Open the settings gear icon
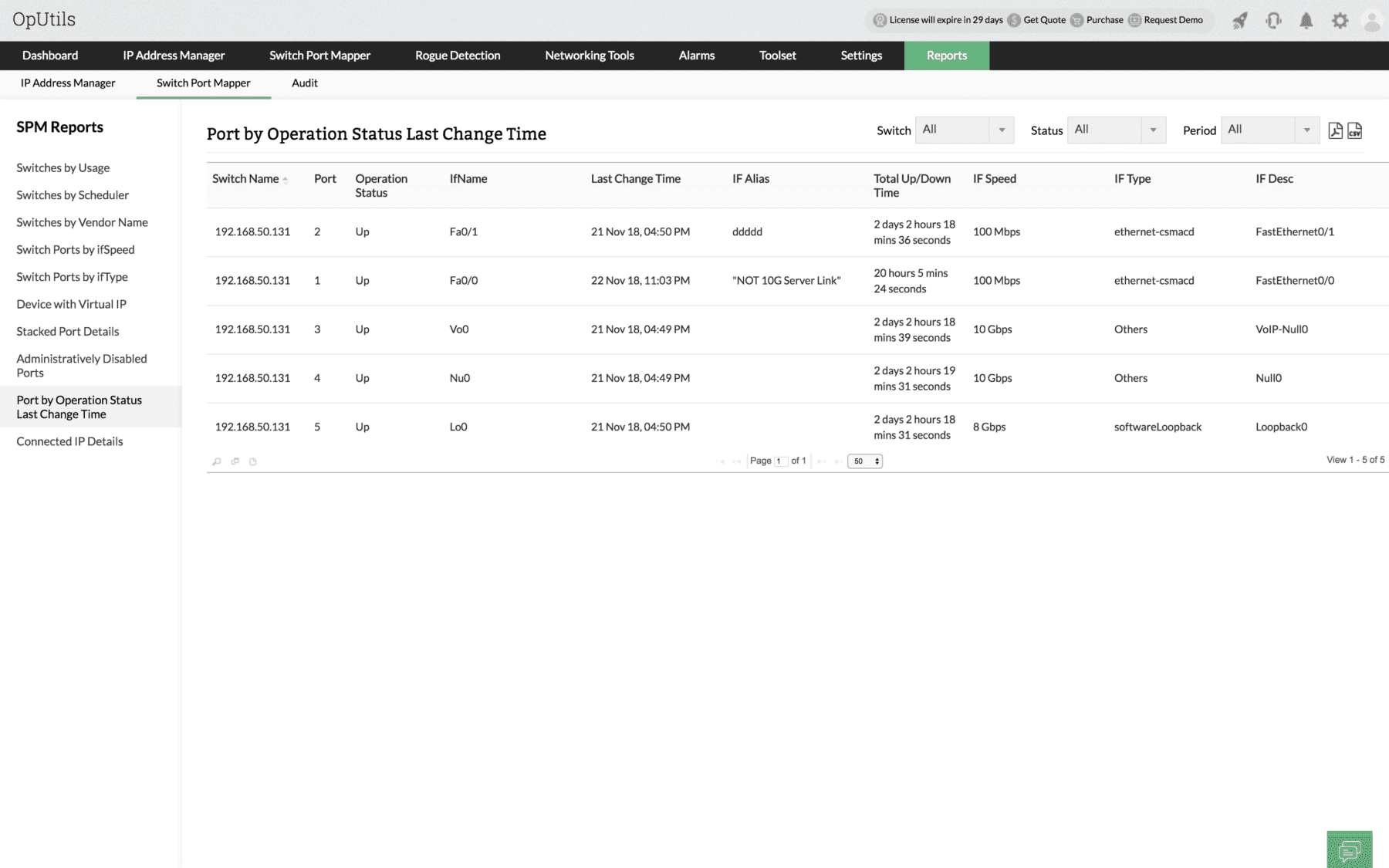Image resolution: width=1389 pixels, height=868 pixels. [x=1340, y=21]
